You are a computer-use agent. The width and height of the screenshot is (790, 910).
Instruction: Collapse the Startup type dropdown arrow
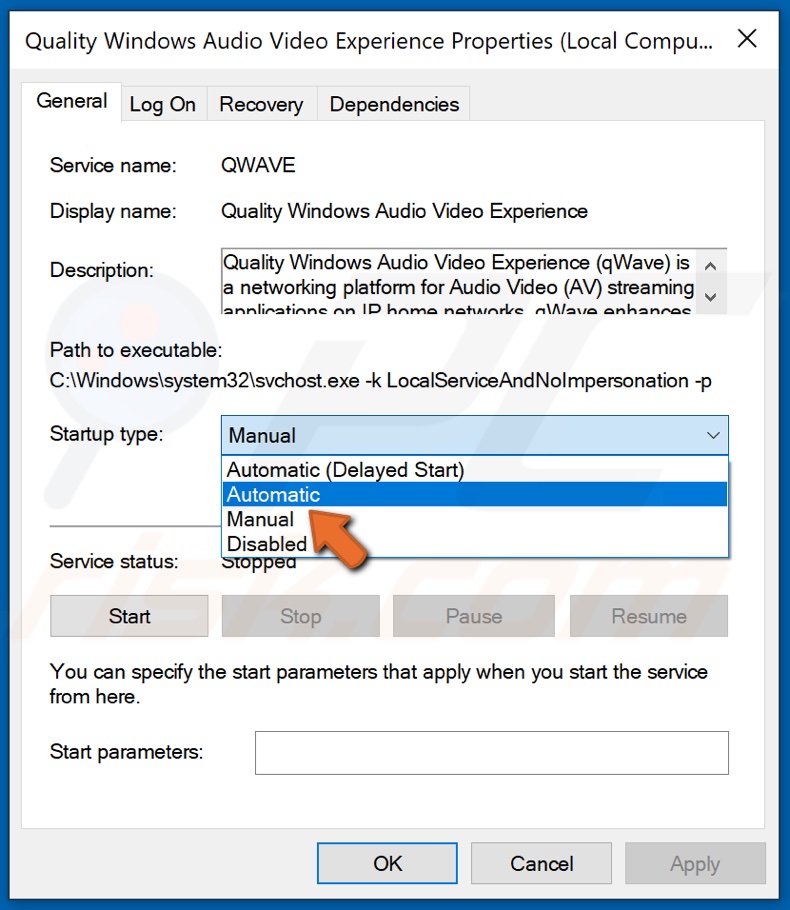coord(713,435)
